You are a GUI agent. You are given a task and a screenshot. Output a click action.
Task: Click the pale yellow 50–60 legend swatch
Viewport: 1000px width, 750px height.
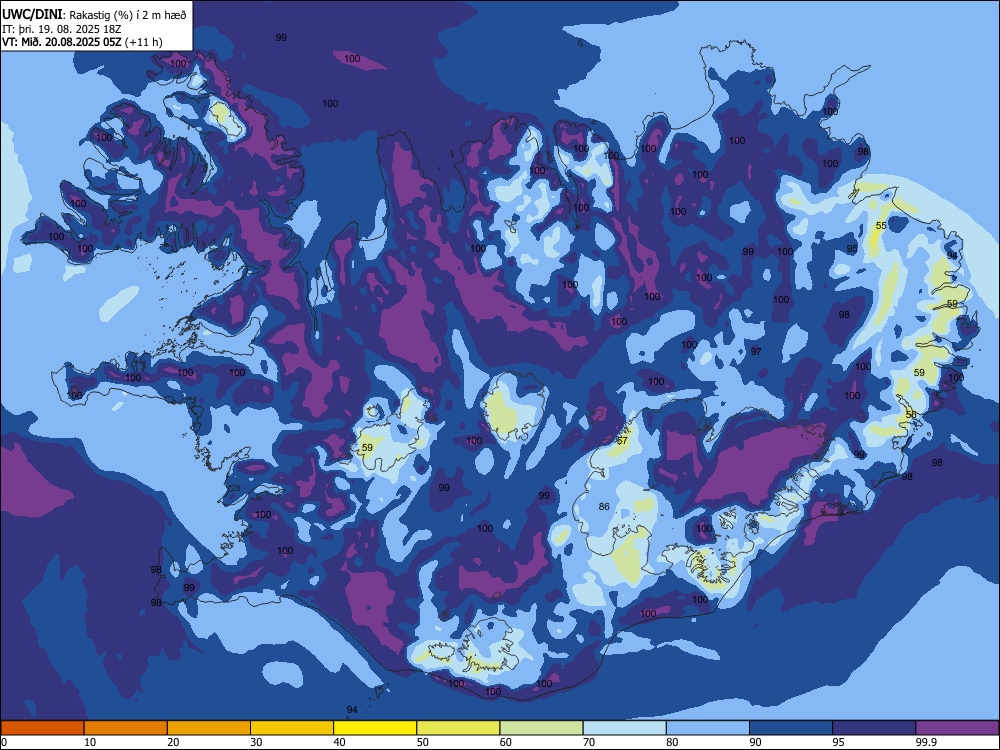click(458, 728)
